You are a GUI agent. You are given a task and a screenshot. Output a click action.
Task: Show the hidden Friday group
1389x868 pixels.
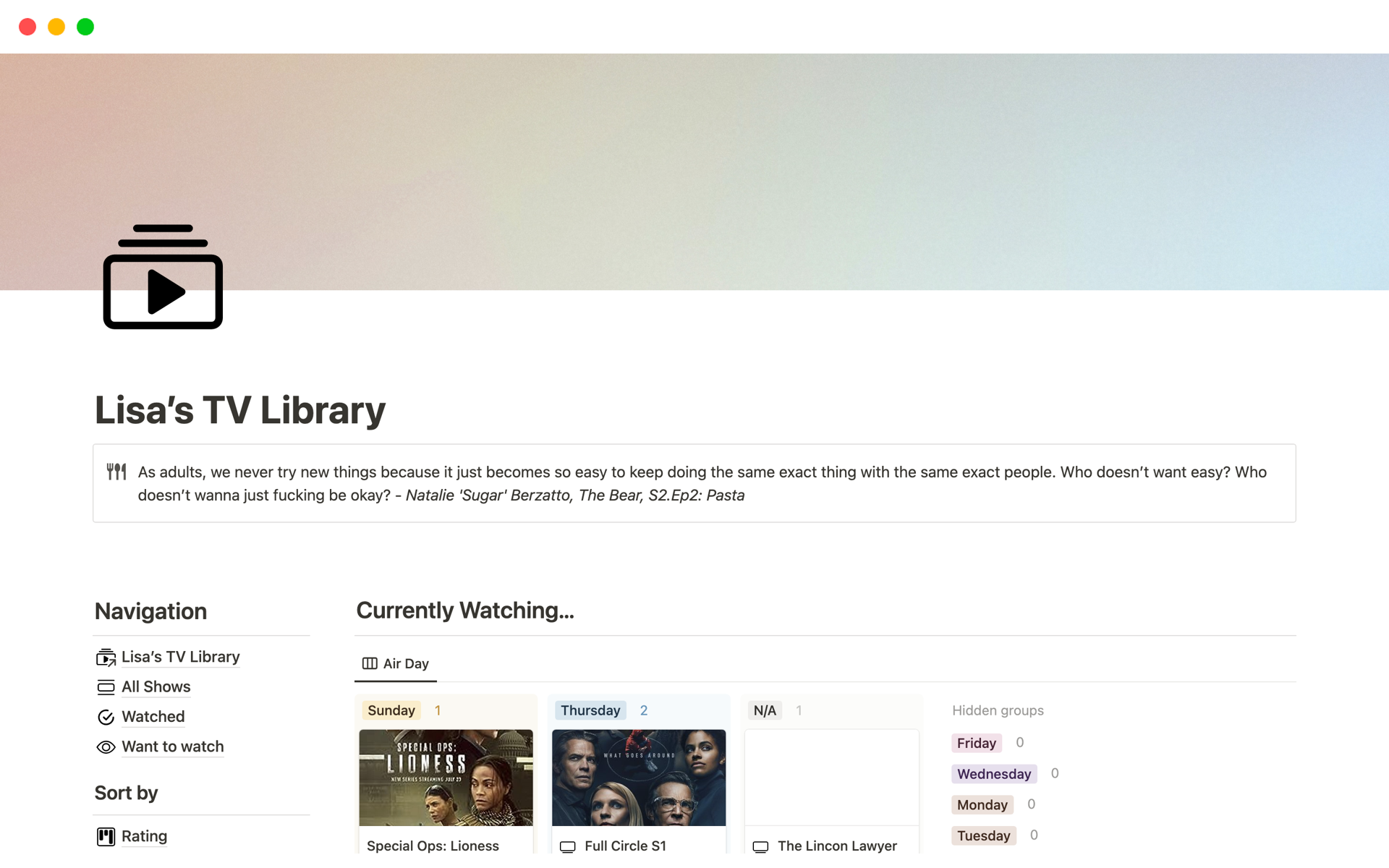coord(976,743)
